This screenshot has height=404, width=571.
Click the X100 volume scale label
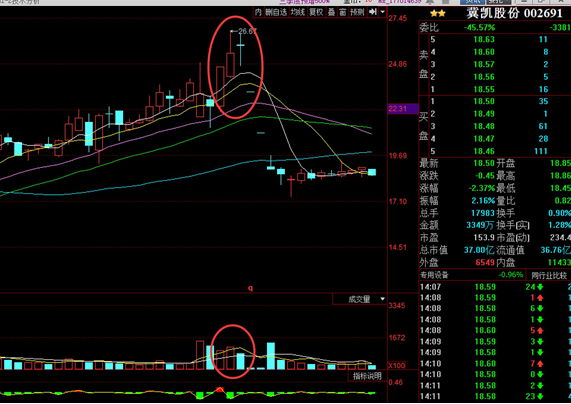397,366
